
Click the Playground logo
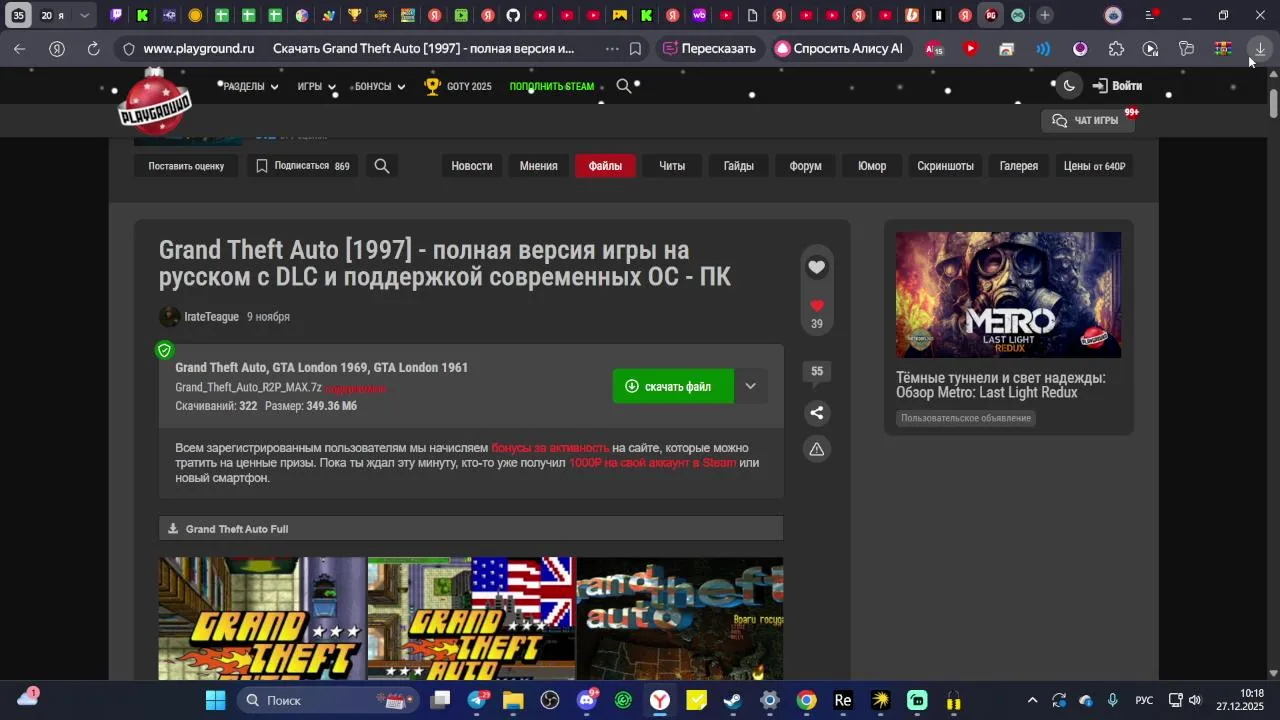point(155,104)
